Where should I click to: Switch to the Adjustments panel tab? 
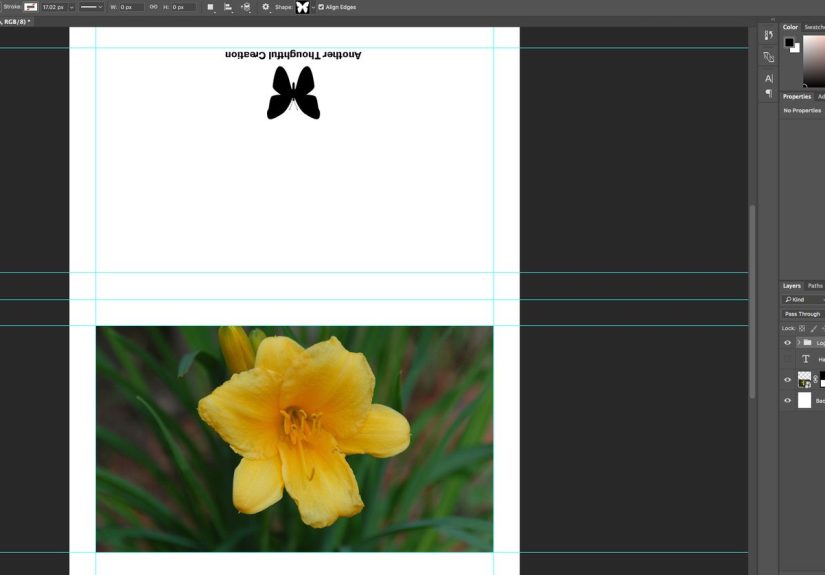pyautogui.click(x=821, y=96)
